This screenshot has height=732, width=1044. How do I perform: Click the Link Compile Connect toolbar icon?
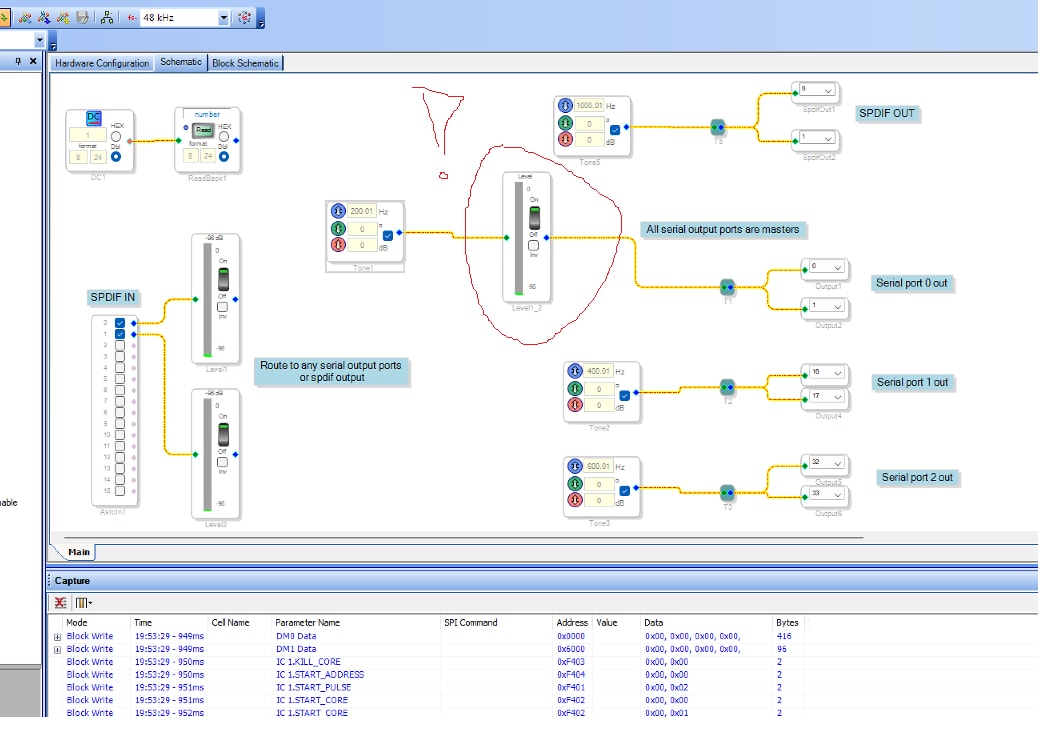pos(25,17)
